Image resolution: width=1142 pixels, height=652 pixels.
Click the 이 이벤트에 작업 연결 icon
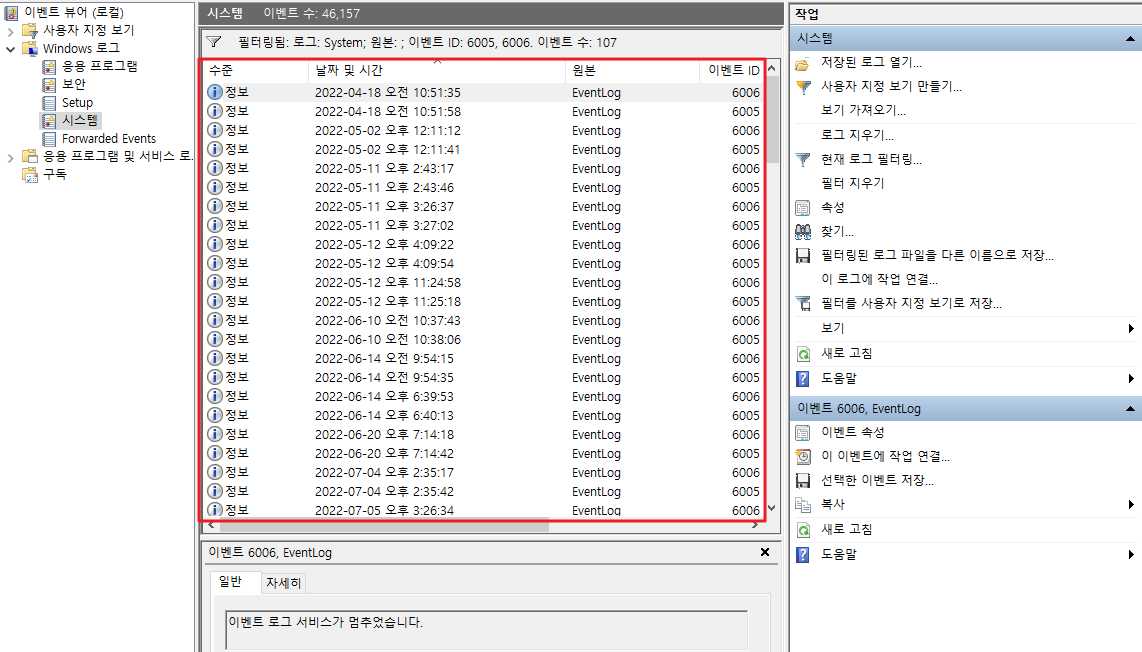pos(803,457)
